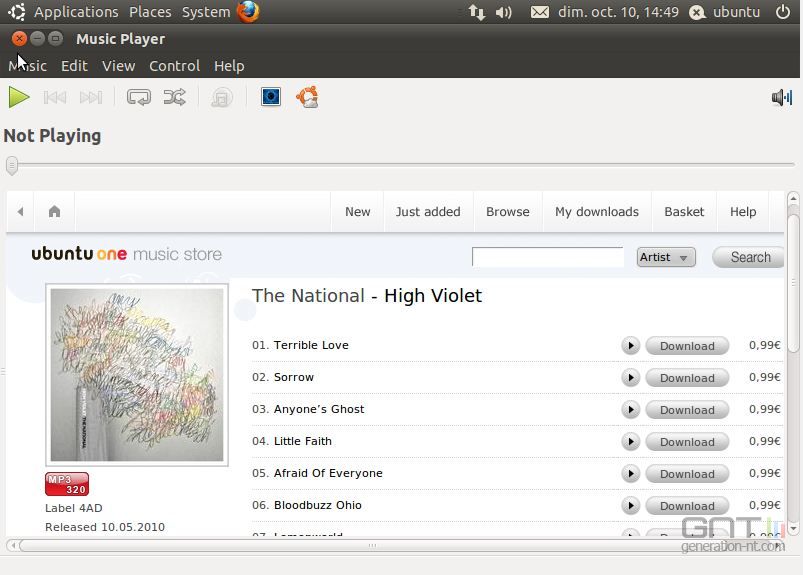Preview track 06 Bloodbuzz Ohio
Screen dimensions: 803x575
point(630,506)
